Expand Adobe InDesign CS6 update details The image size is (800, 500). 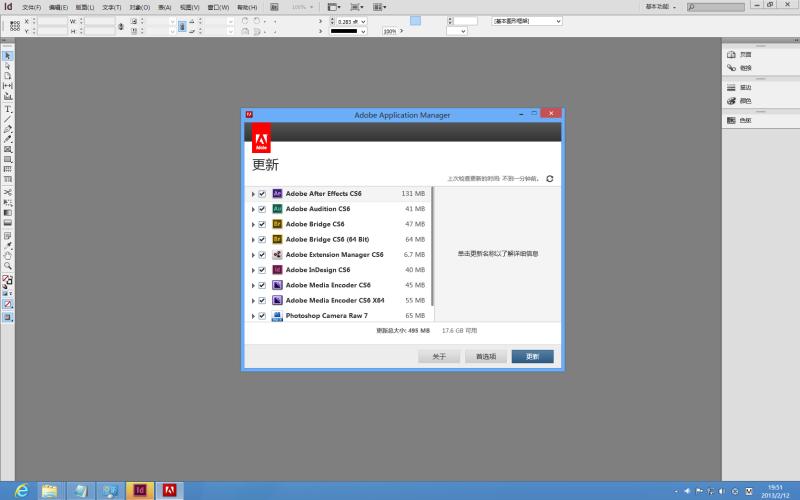[x=253, y=270]
